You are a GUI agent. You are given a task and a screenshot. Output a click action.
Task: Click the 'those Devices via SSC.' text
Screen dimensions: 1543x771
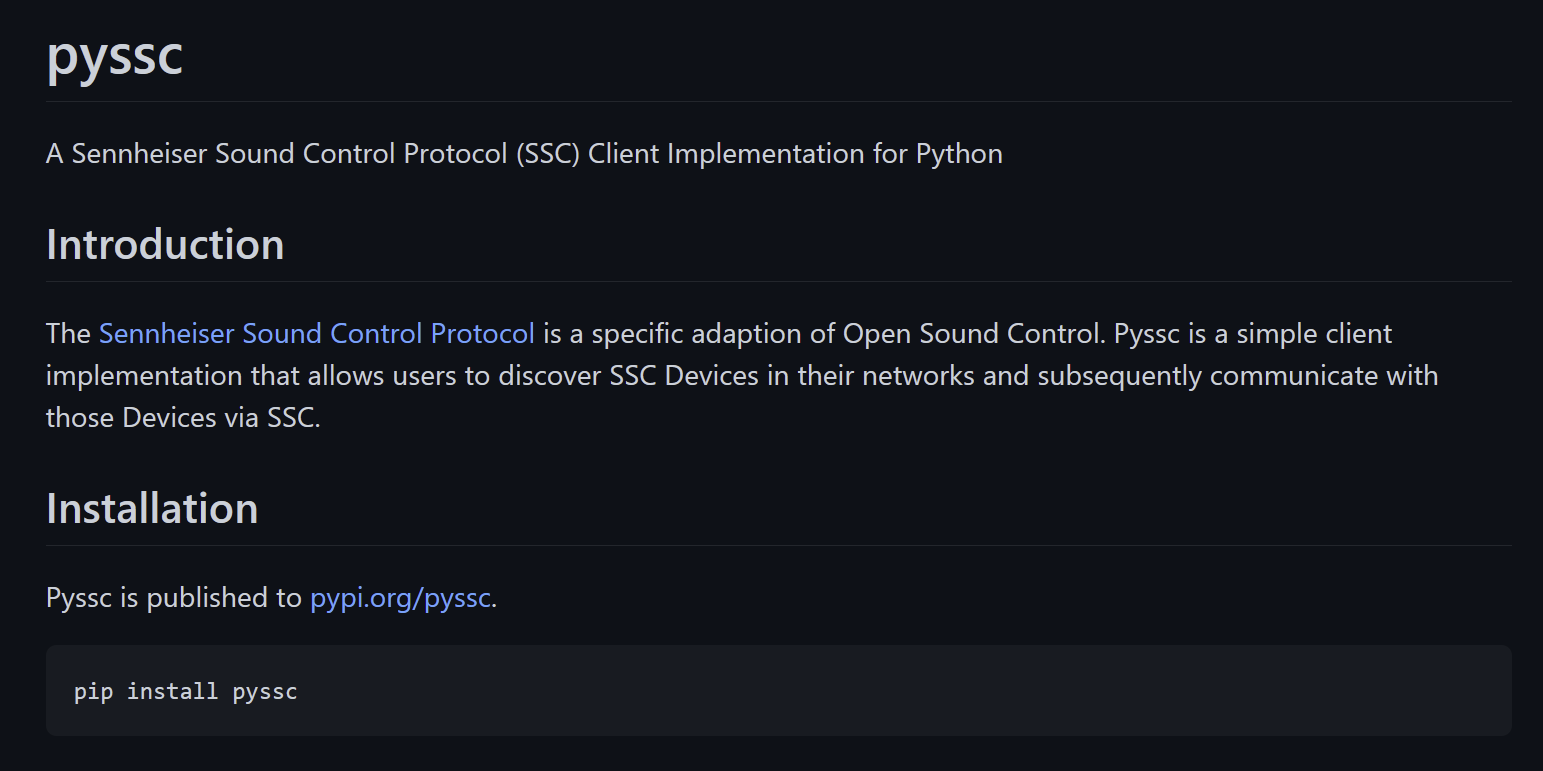[183, 418]
